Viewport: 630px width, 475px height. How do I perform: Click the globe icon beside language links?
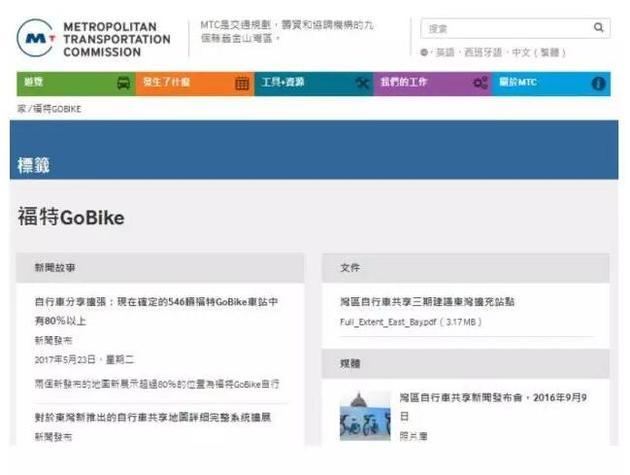[424, 52]
